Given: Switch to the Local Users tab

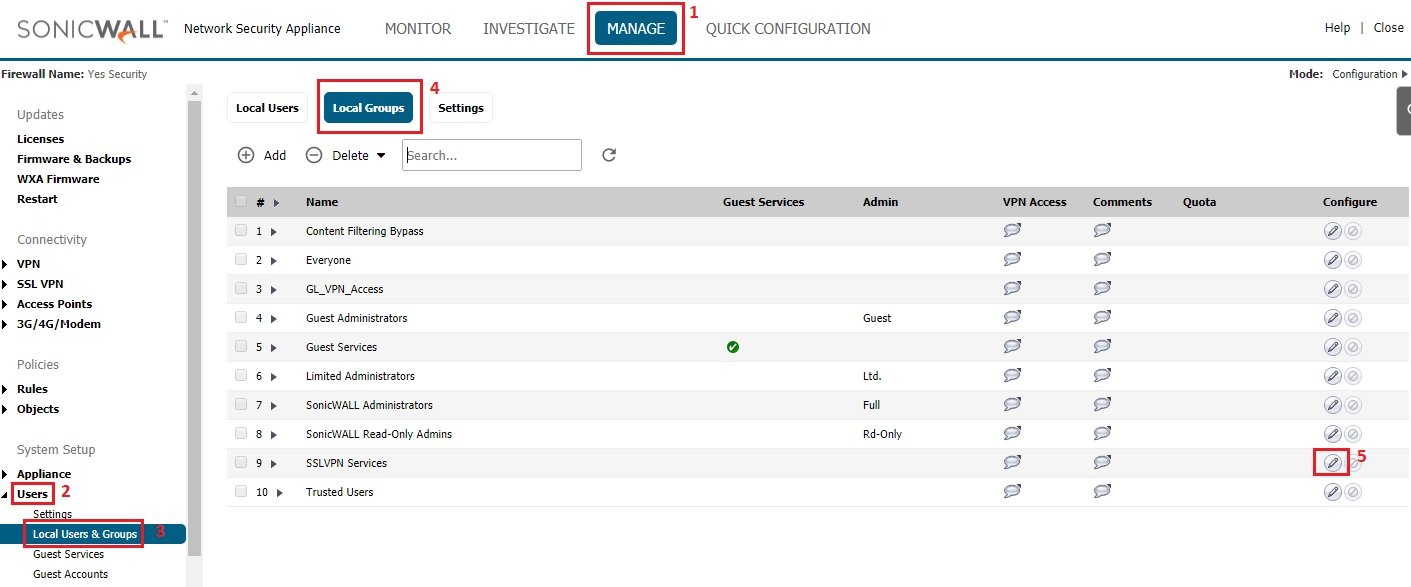Looking at the screenshot, I should point(266,107).
